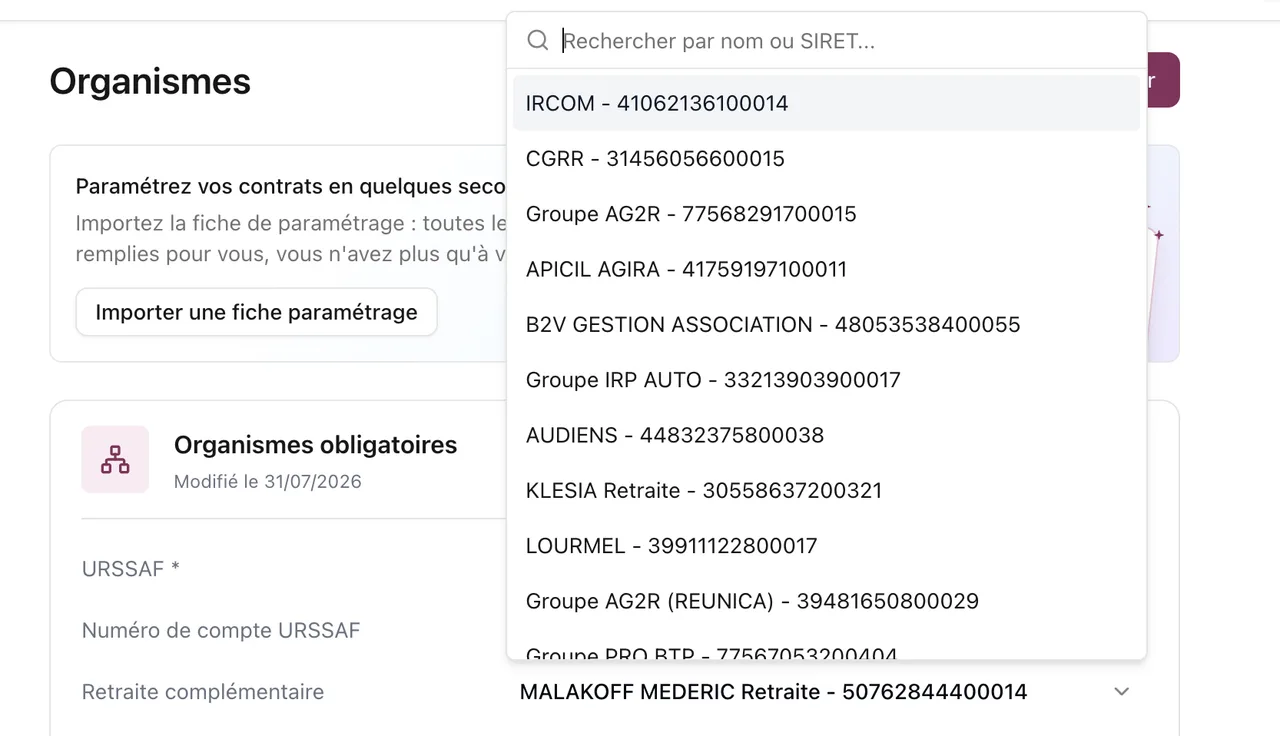This screenshot has width=1280, height=736.
Task: Select B2V GESTION ASSOCIATION option
Action: click(x=826, y=324)
